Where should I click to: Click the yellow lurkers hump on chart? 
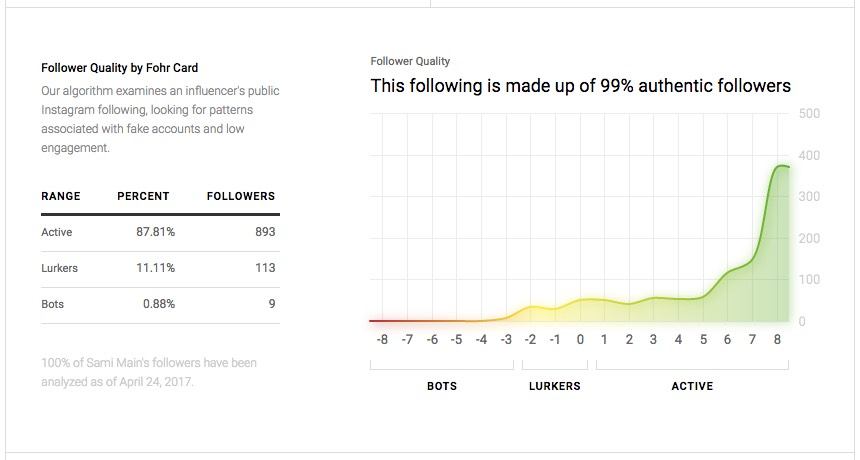534,308
